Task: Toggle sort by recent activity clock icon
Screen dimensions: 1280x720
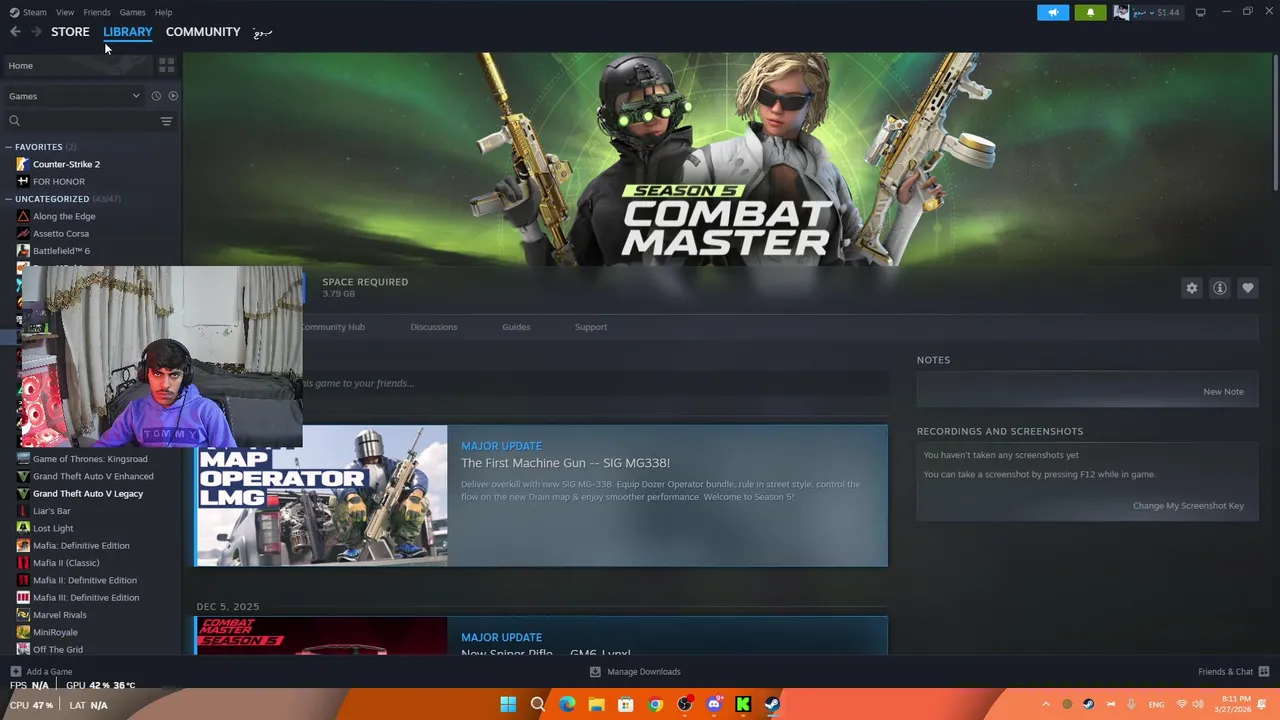Action: click(x=156, y=96)
